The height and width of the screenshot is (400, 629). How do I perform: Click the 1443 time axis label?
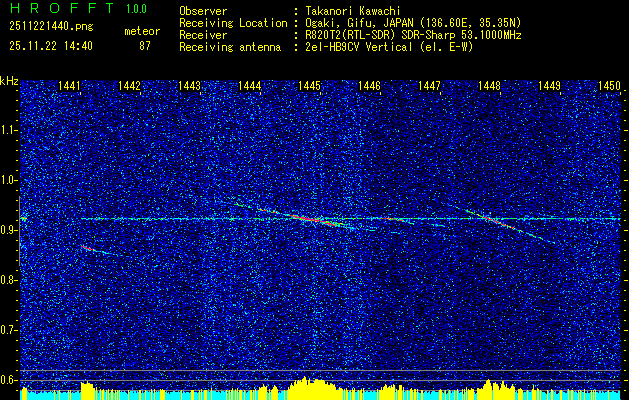tap(189, 86)
